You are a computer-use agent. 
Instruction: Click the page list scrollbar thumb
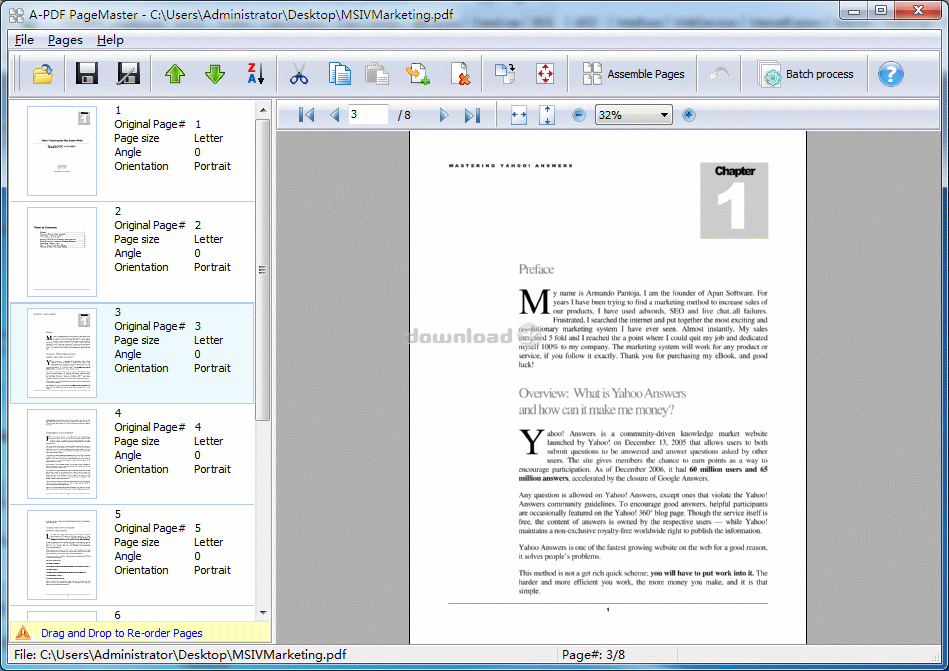point(263,269)
